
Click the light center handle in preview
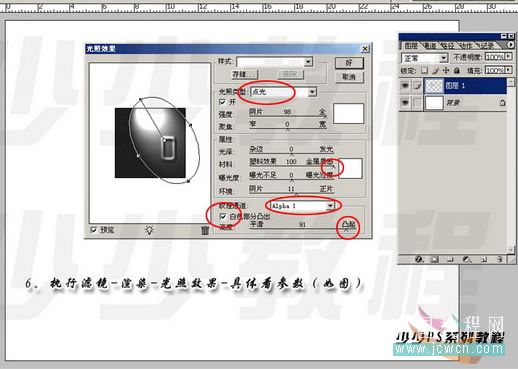[164, 141]
